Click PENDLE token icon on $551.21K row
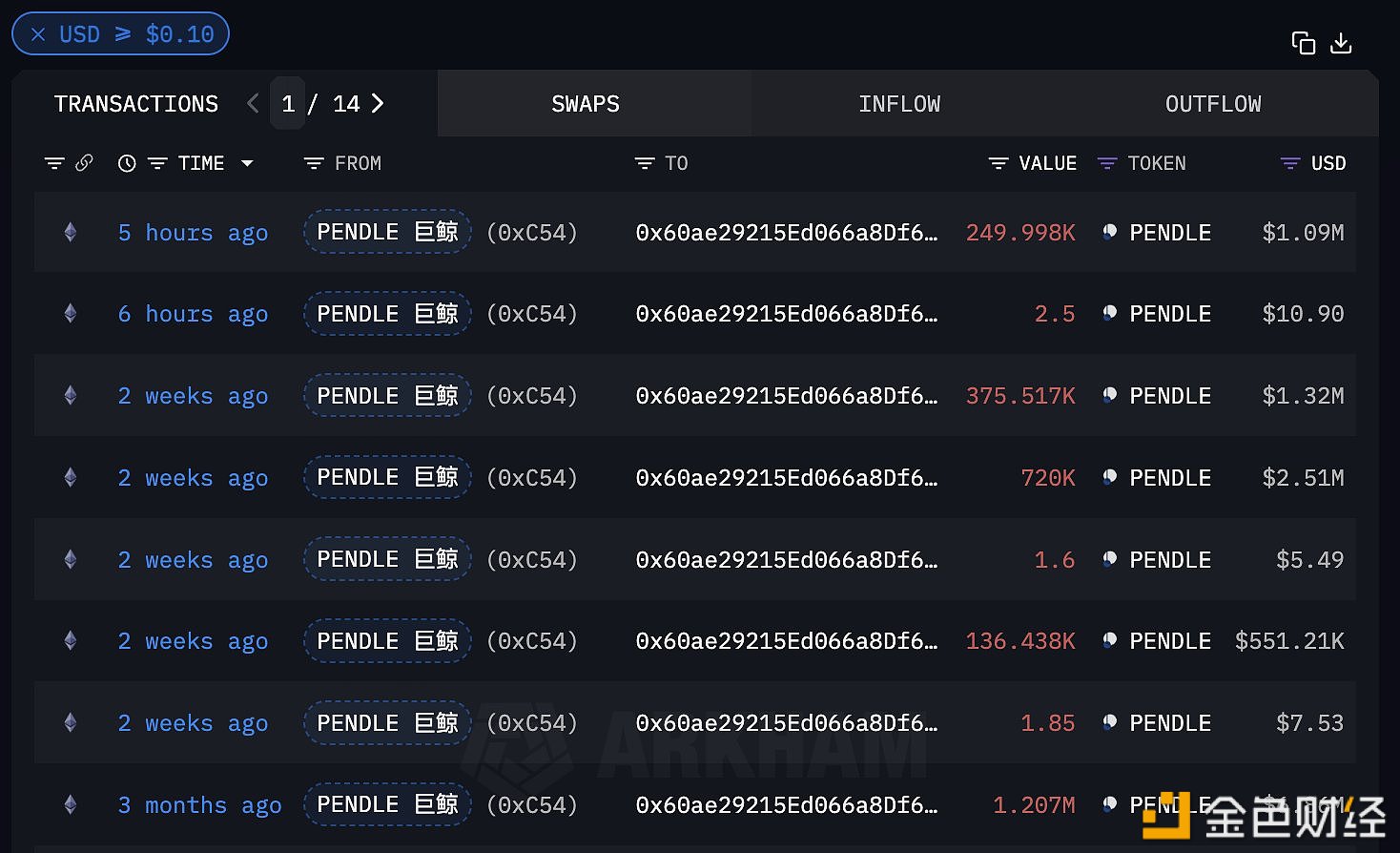The height and width of the screenshot is (853, 1400). tap(1109, 639)
